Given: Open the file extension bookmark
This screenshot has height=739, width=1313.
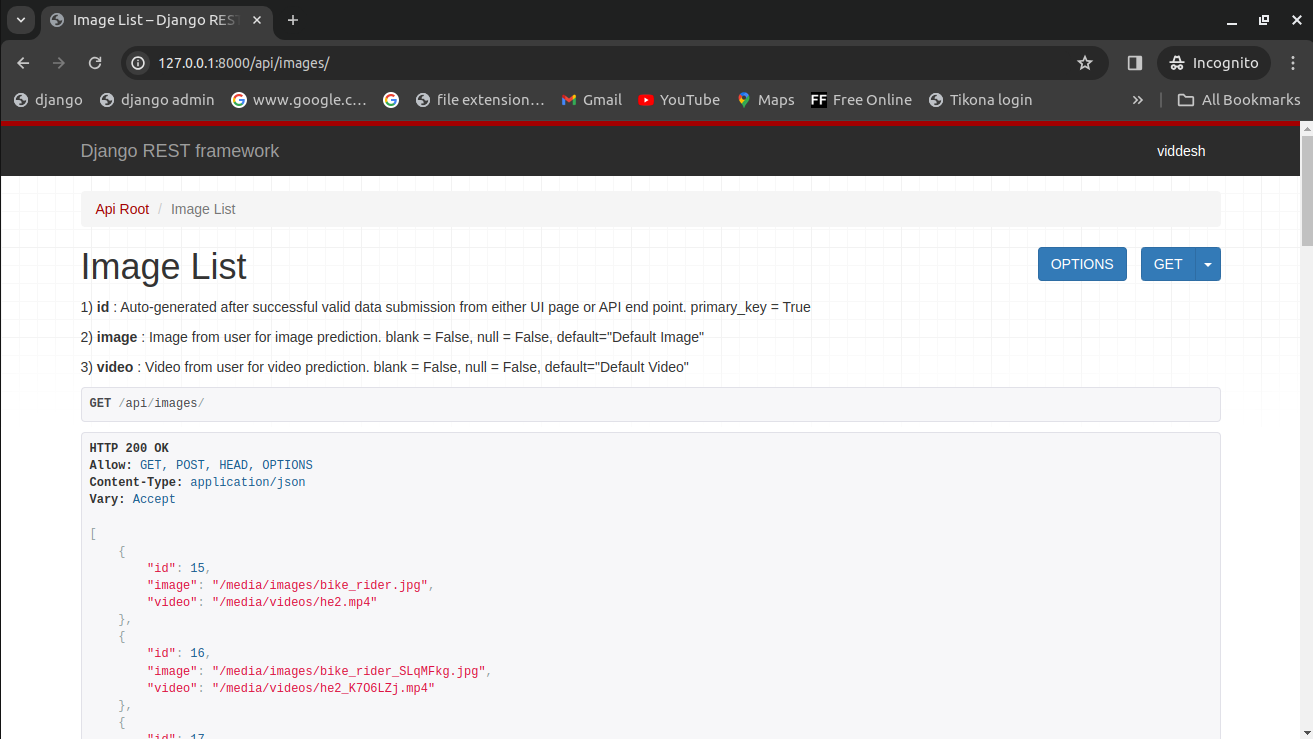Looking at the screenshot, I should [x=480, y=100].
